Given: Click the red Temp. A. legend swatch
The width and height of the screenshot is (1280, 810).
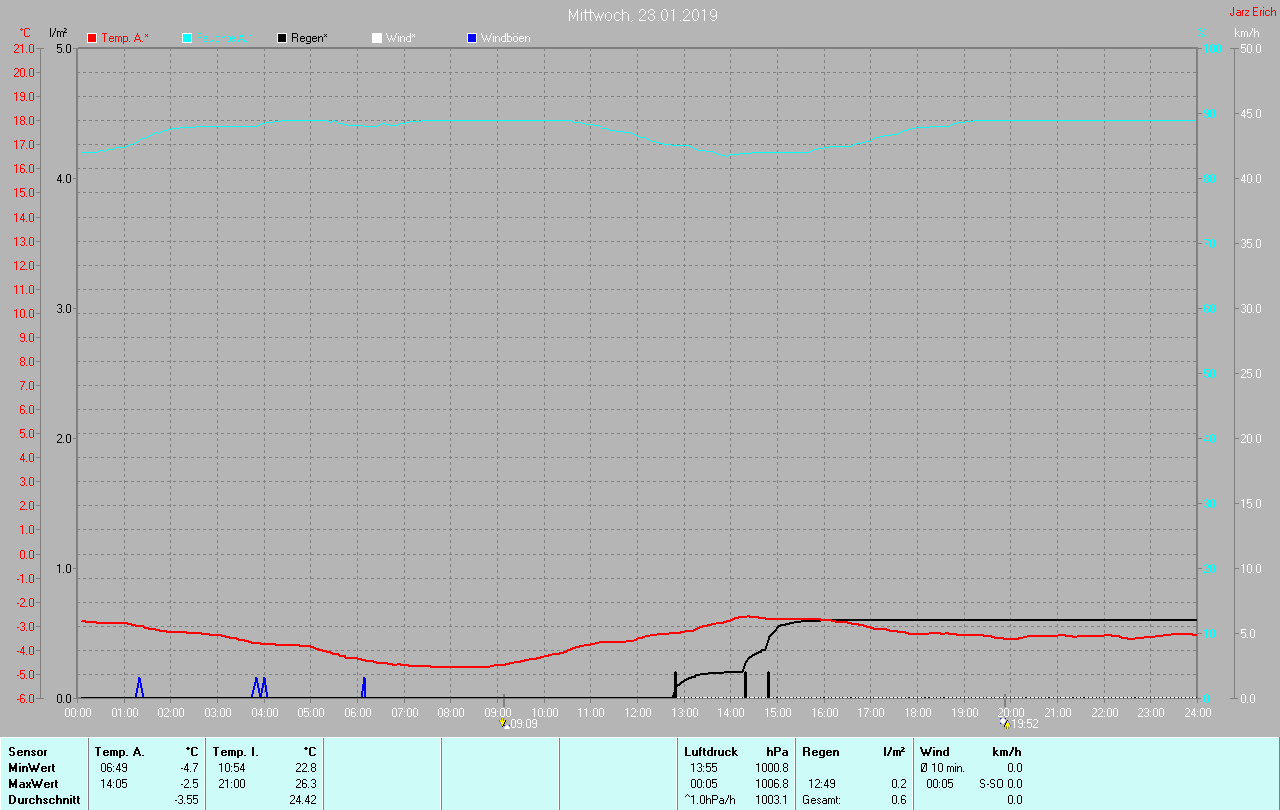Looking at the screenshot, I should click(92, 38).
